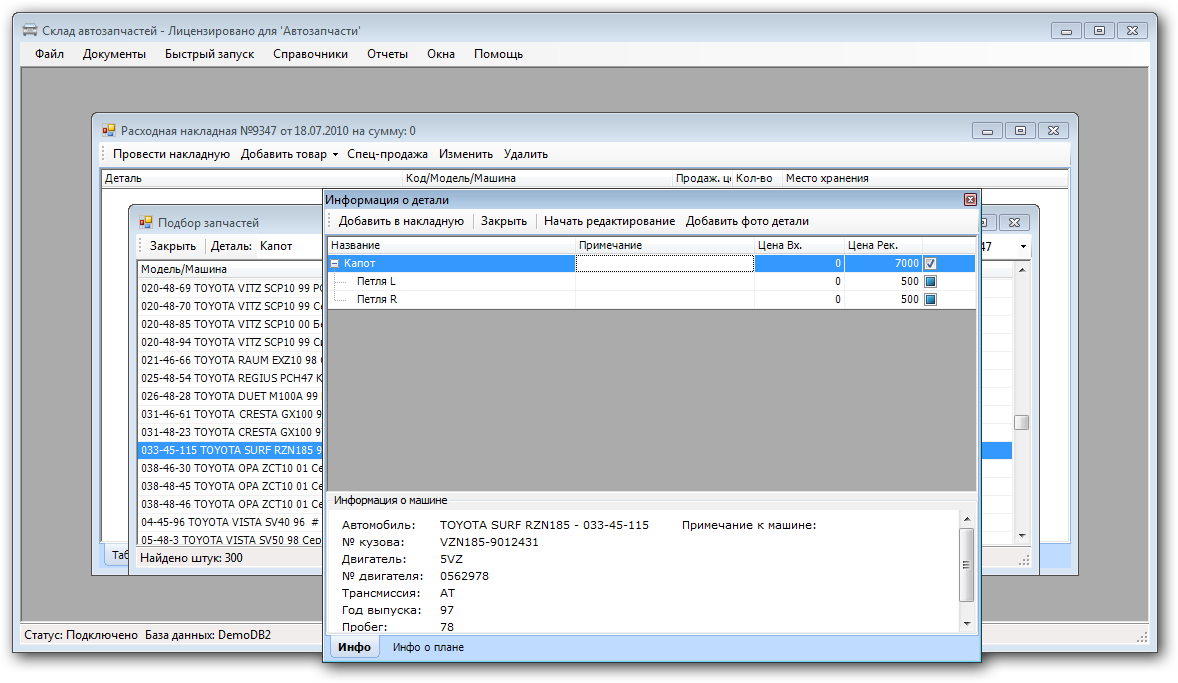Click the car icon in main title bar
The image size is (1178, 683).
[30, 31]
